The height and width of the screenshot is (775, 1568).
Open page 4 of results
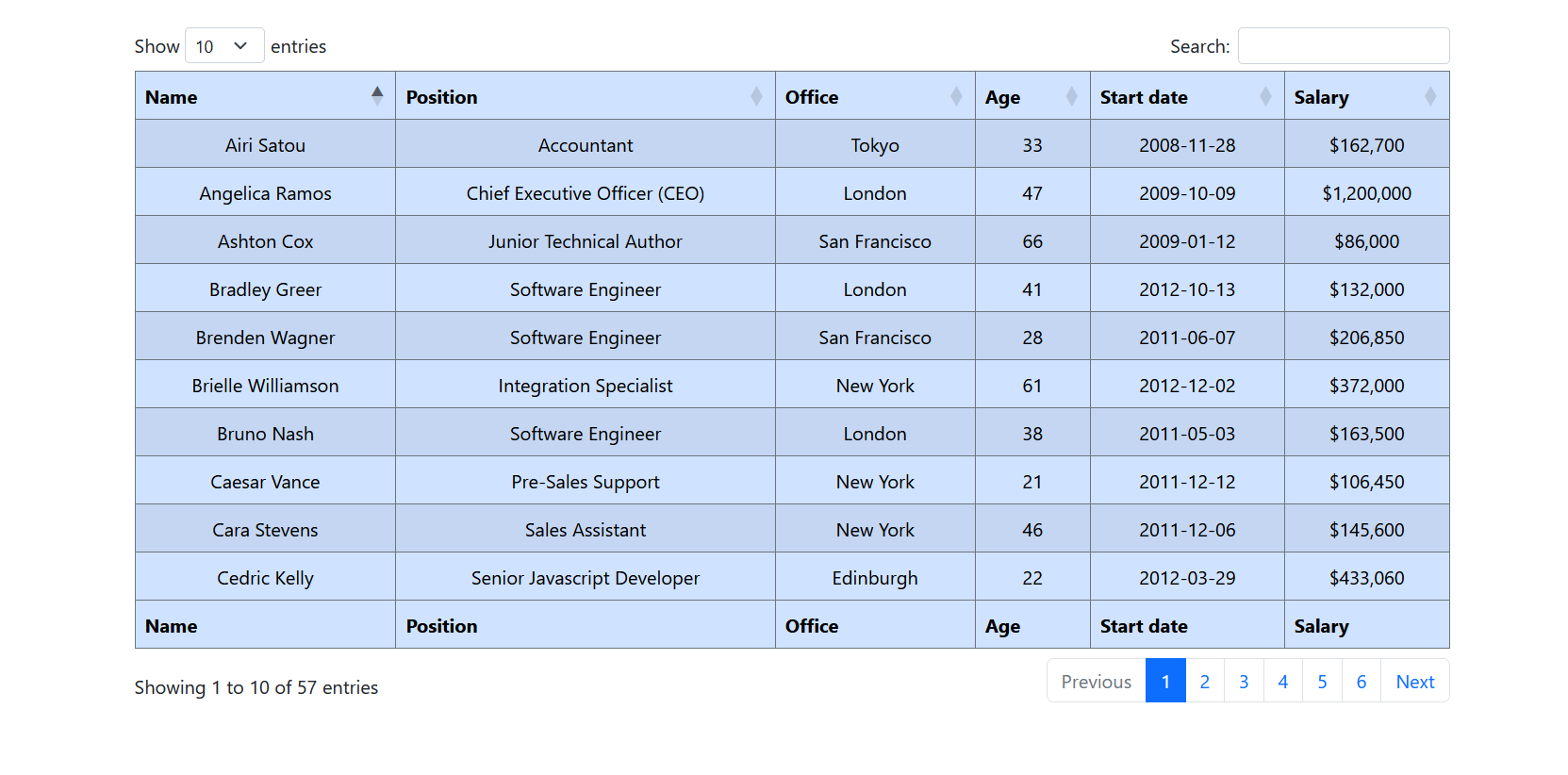(1282, 682)
